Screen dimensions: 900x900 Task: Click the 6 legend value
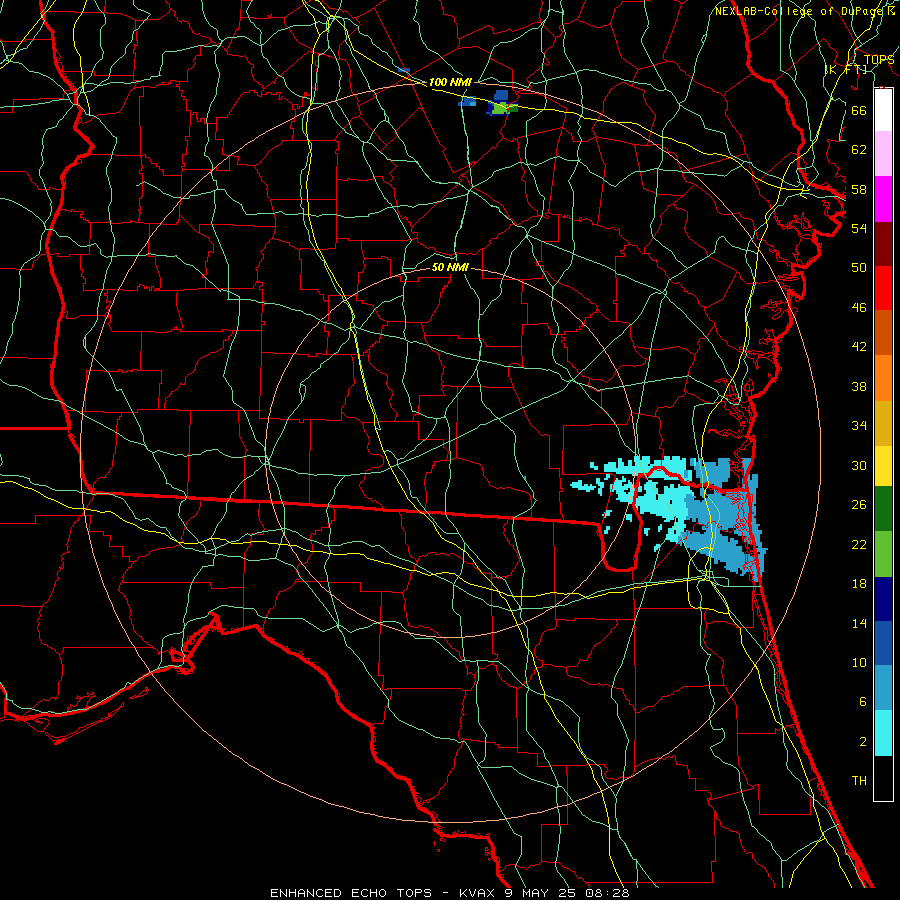point(862,701)
